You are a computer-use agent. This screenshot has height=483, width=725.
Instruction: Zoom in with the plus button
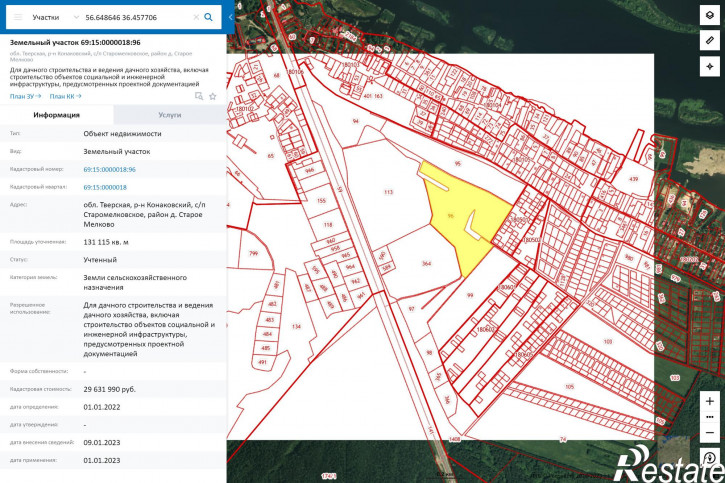click(710, 401)
